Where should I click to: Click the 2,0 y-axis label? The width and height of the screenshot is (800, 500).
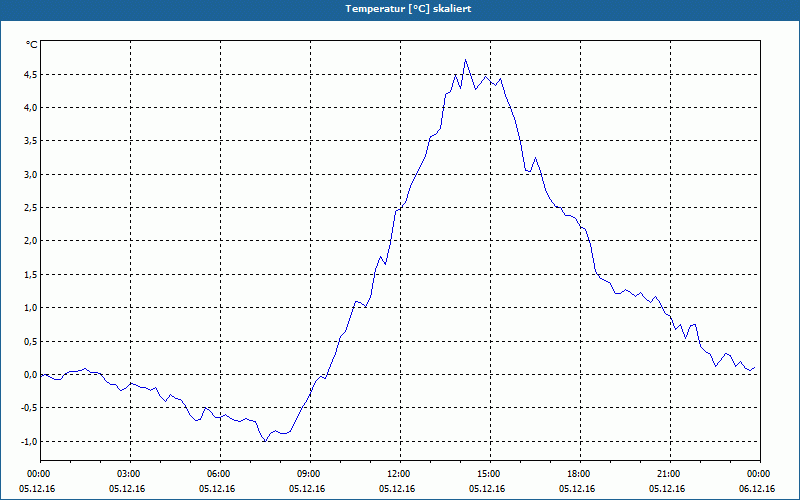tap(31, 241)
